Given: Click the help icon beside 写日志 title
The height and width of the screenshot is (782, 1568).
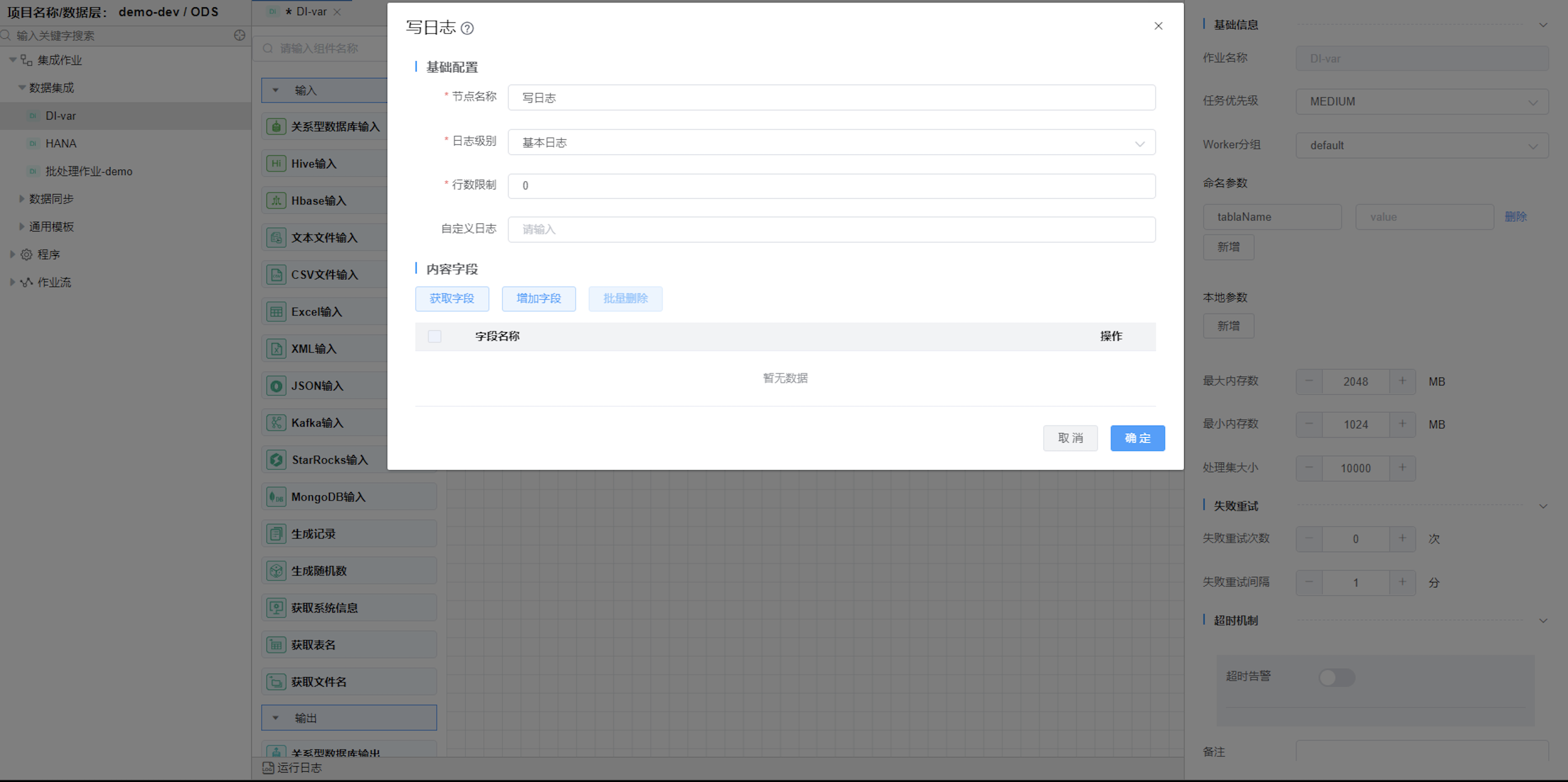Looking at the screenshot, I should tap(467, 28).
